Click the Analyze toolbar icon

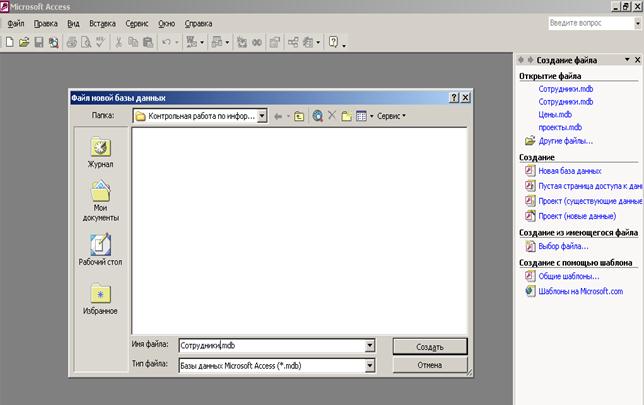[x=216, y=42]
